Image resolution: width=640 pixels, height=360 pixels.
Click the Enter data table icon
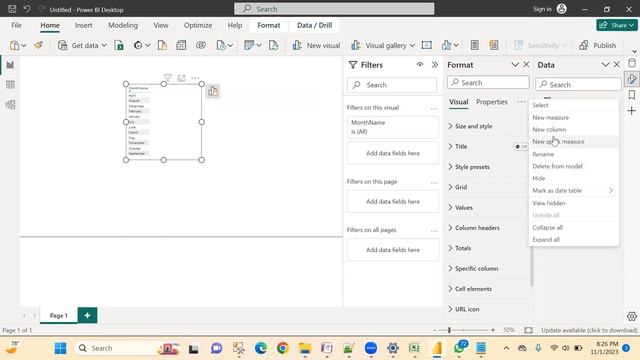pos(181,45)
